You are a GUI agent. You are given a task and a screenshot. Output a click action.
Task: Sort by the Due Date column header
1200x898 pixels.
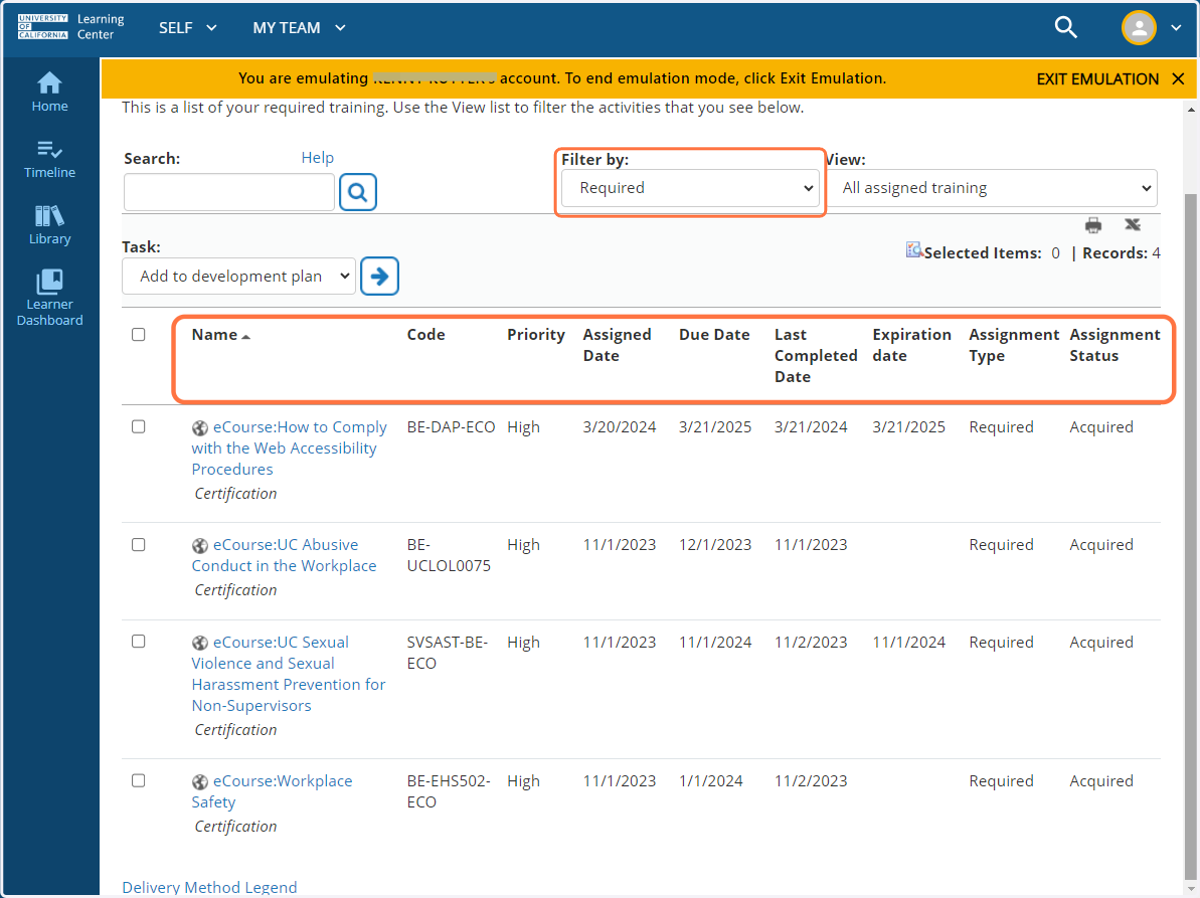pyautogui.click(x=714, y=335)
